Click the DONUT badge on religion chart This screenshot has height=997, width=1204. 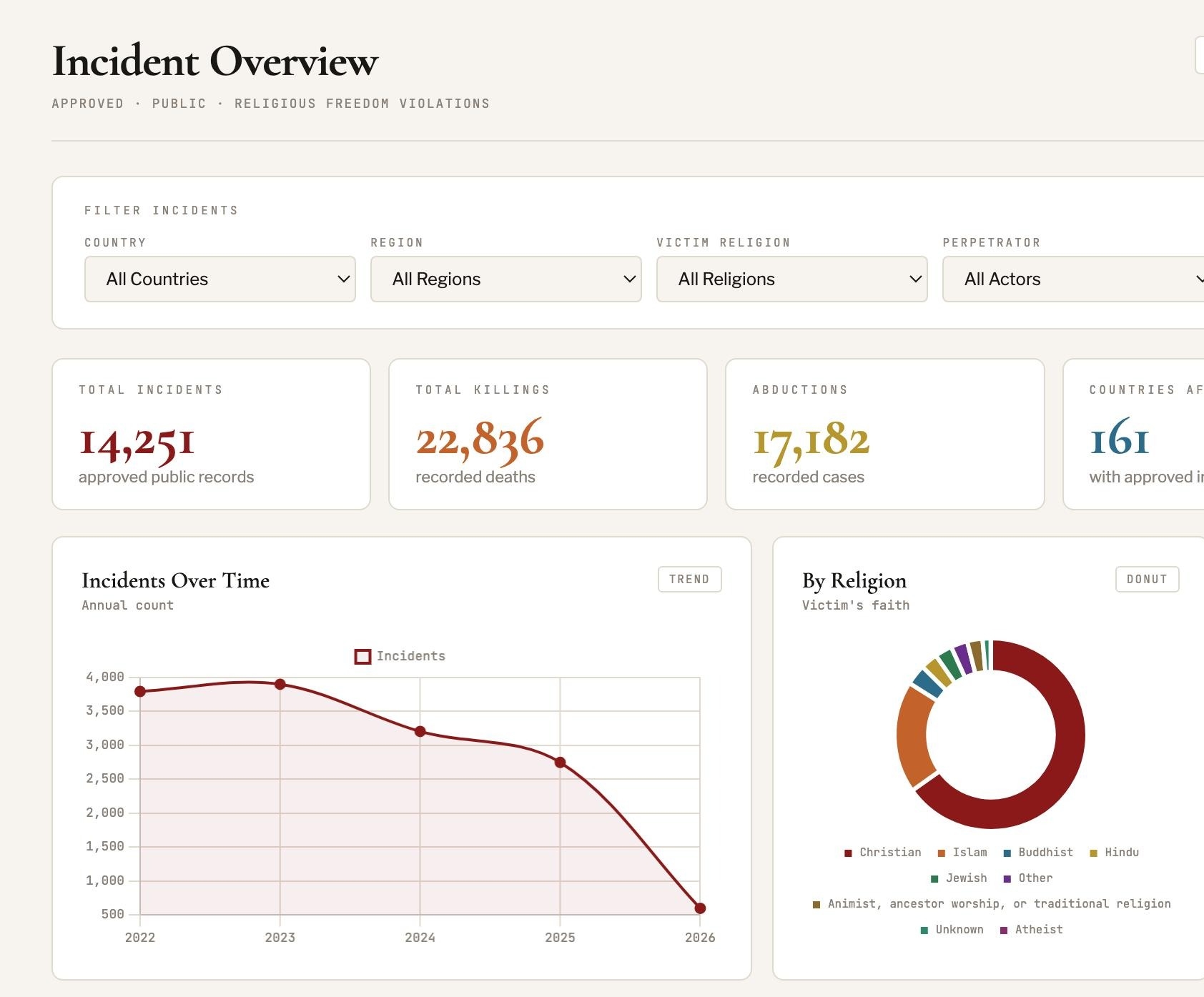1147,580
